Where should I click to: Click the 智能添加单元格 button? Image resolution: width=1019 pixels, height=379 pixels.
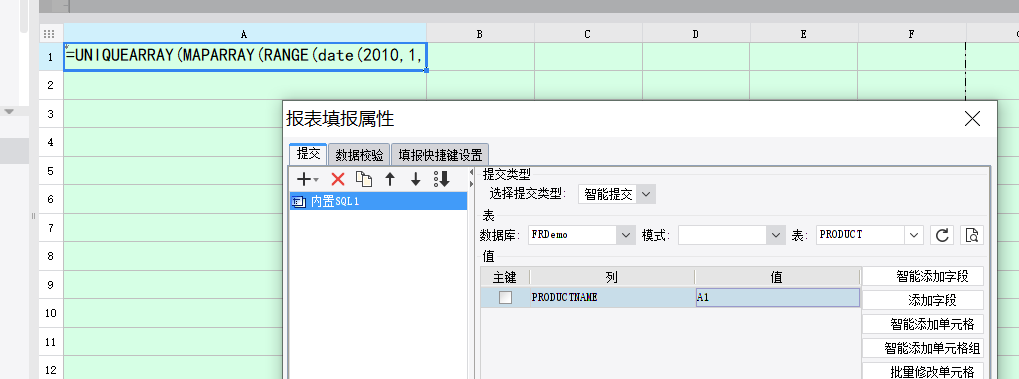pyautogui.click(x=923, y=324)
